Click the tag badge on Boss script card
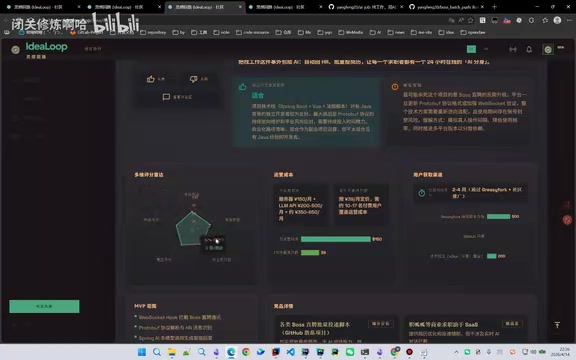Screen dimensions: 576x360 coord(381,324)
